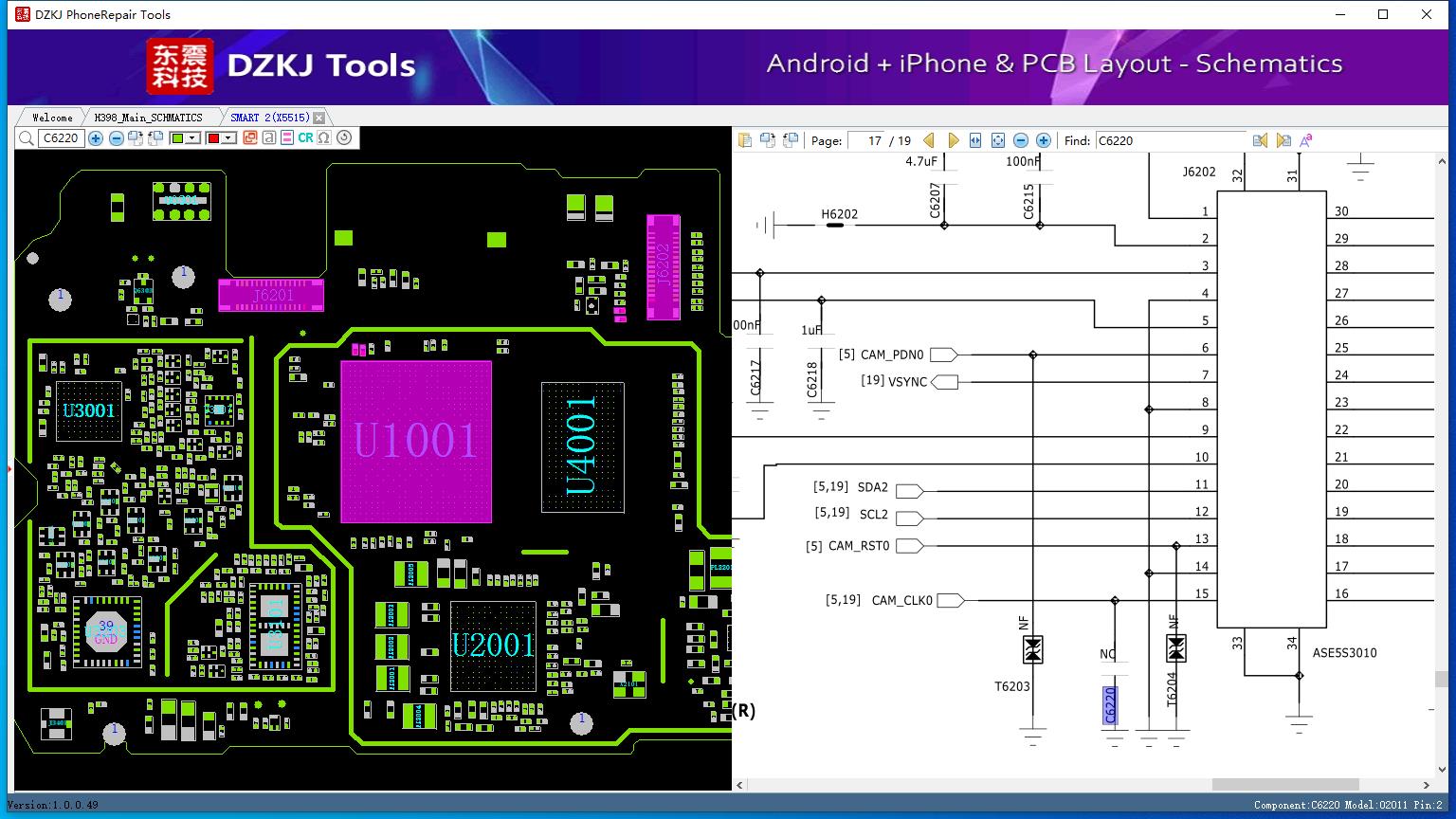Click the schematic page number field
The height and width of the screenshot is (819, 1456).
pyautogui.click(x=866, y=140)
